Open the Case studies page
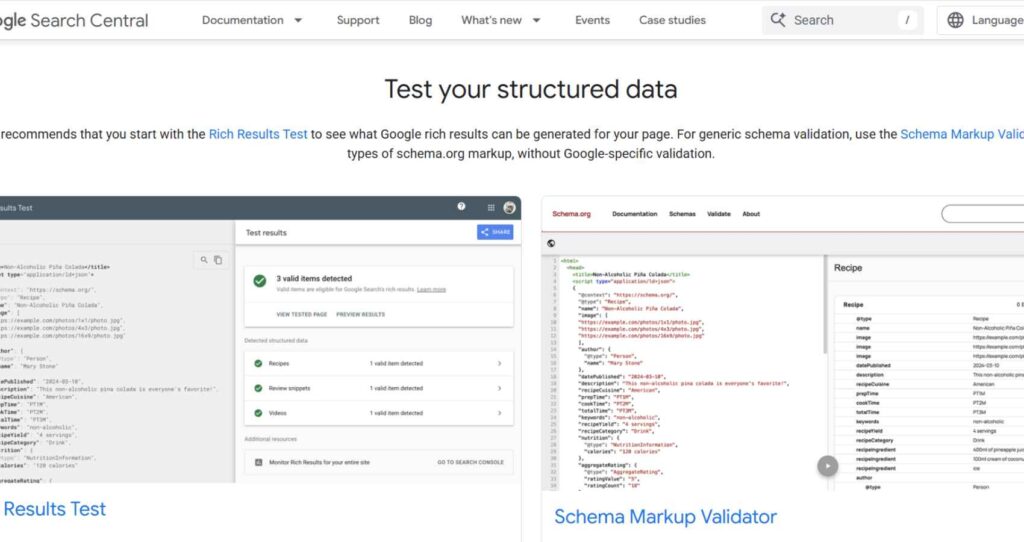1024x542 pixels. click(x=672, y=20)
